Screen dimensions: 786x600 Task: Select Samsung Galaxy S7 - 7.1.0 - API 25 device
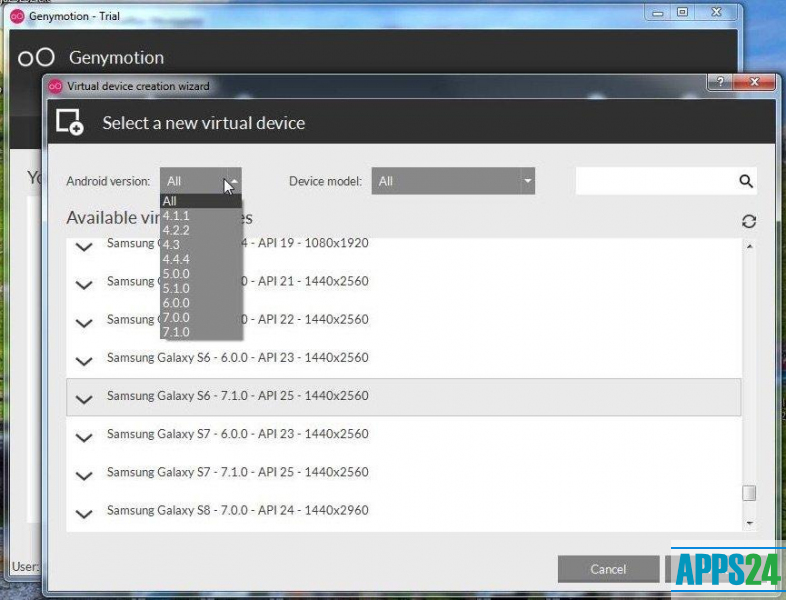pos(404,473)
